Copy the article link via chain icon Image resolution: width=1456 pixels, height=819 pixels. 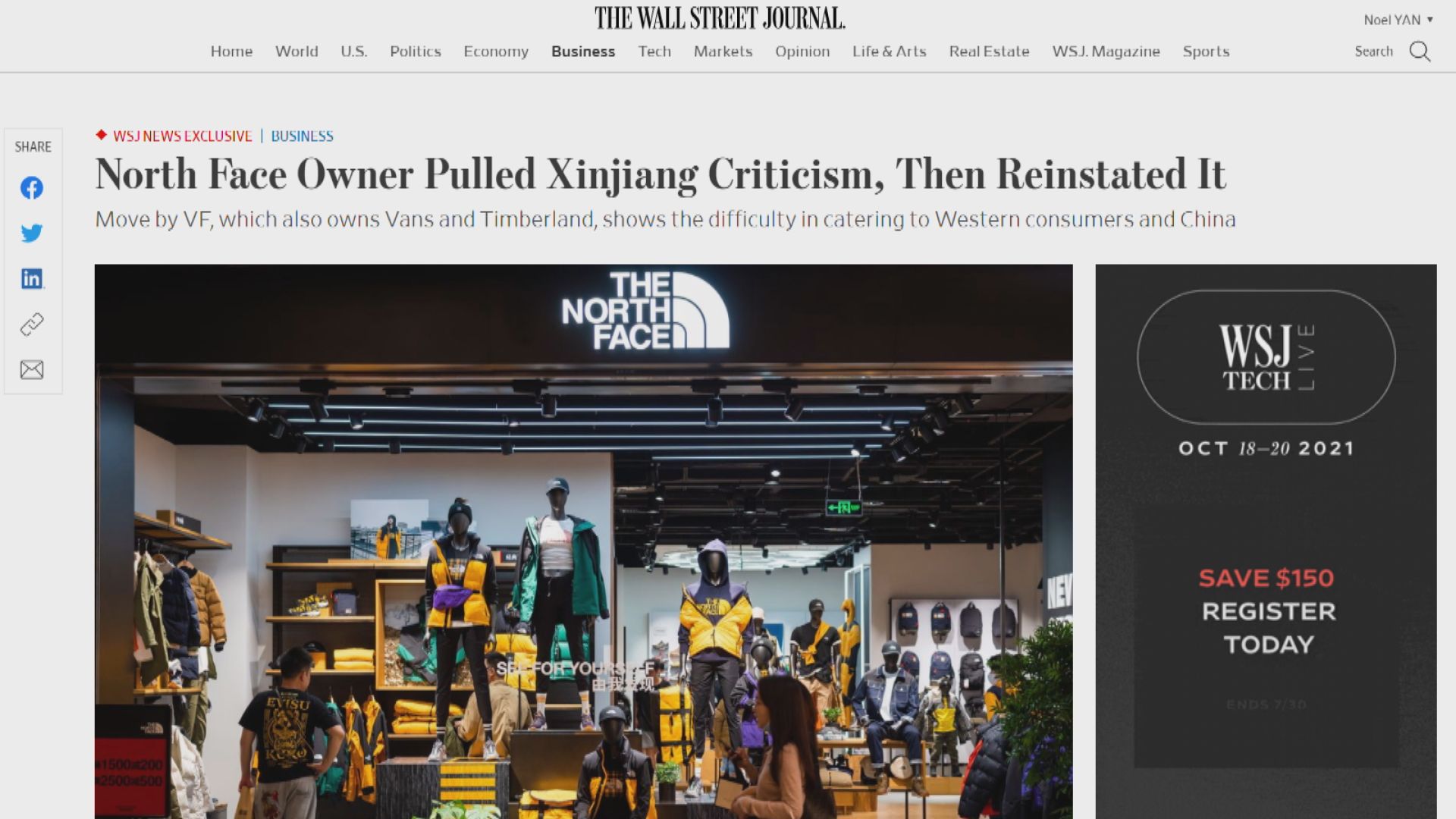(32, 325)
